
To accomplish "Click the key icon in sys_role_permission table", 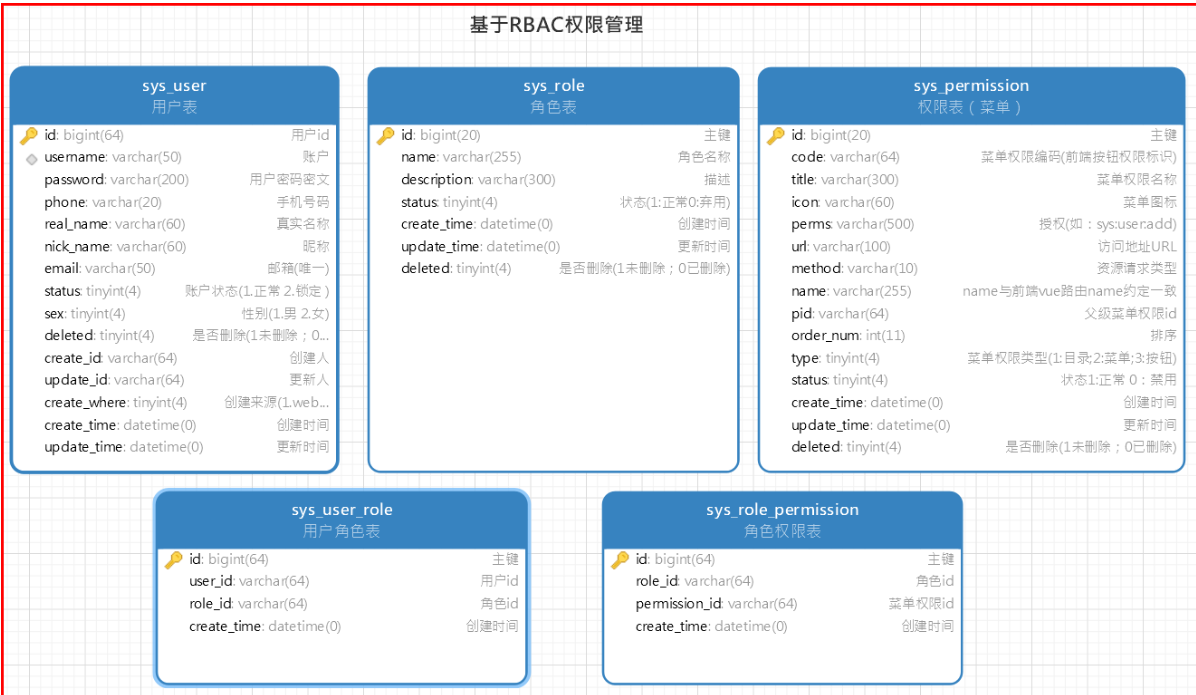I will 620,560.
